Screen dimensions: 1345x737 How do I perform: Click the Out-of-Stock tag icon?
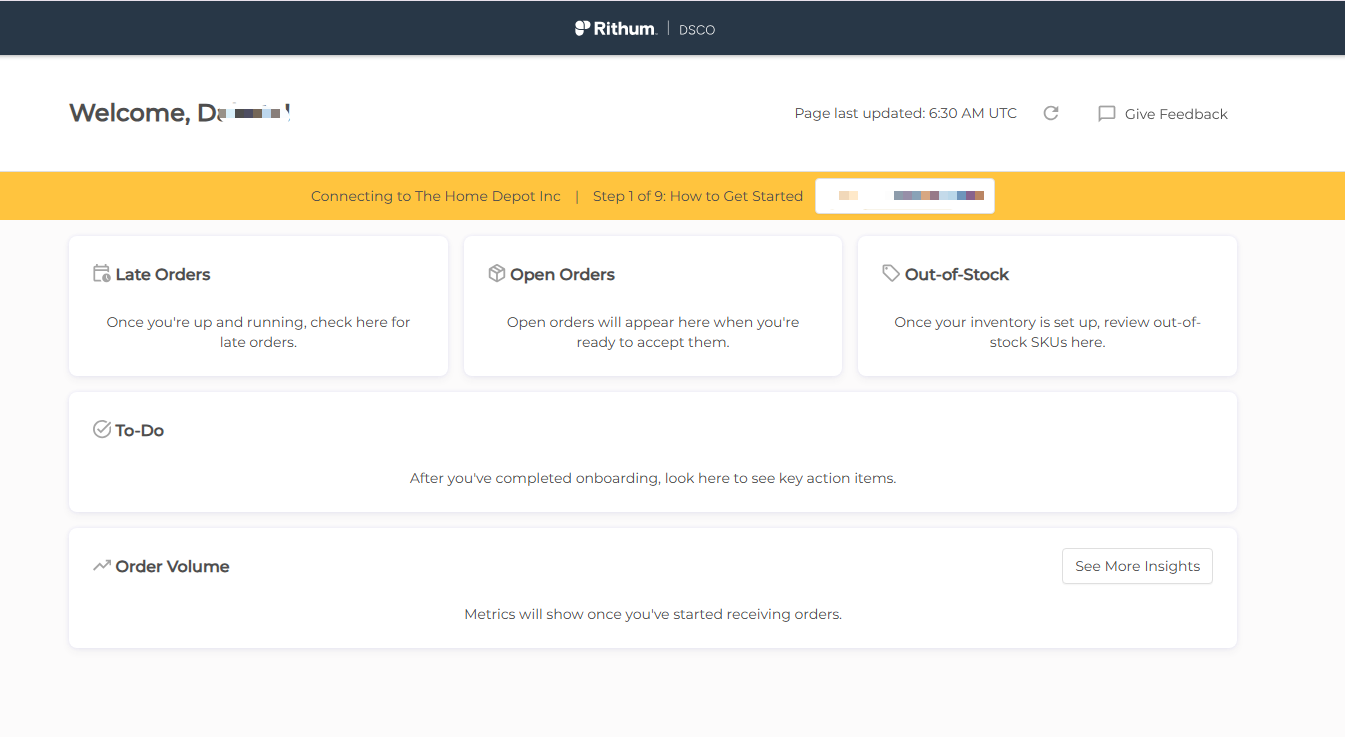tap(891, 273)
